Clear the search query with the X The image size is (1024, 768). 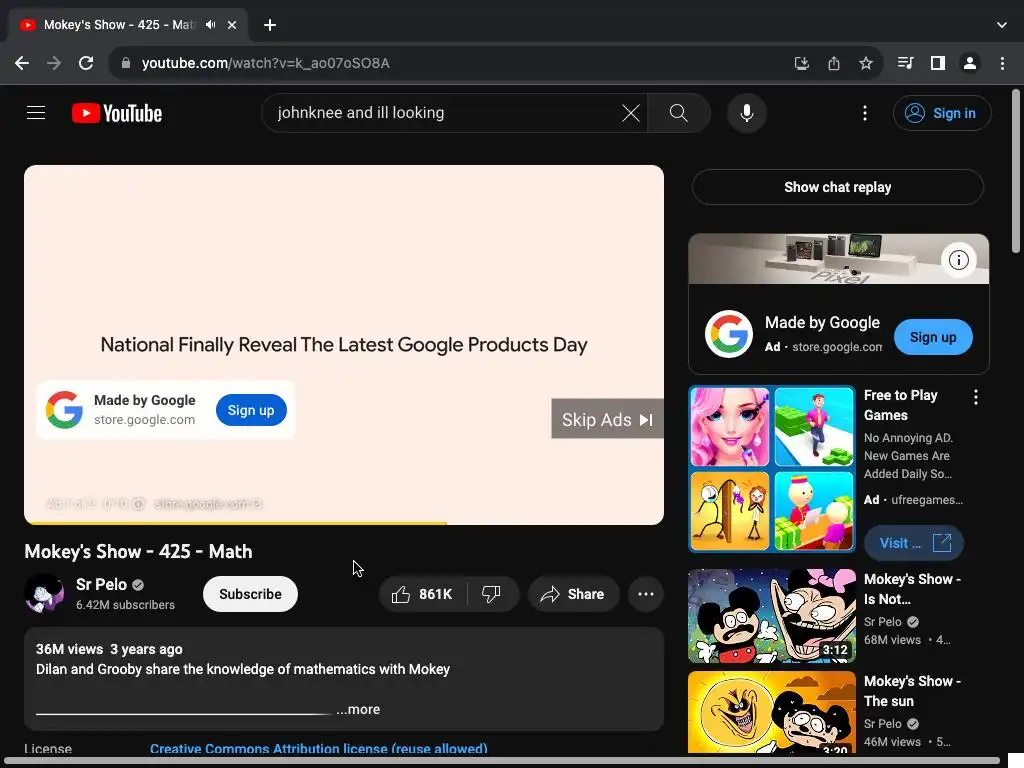point(631,113)
